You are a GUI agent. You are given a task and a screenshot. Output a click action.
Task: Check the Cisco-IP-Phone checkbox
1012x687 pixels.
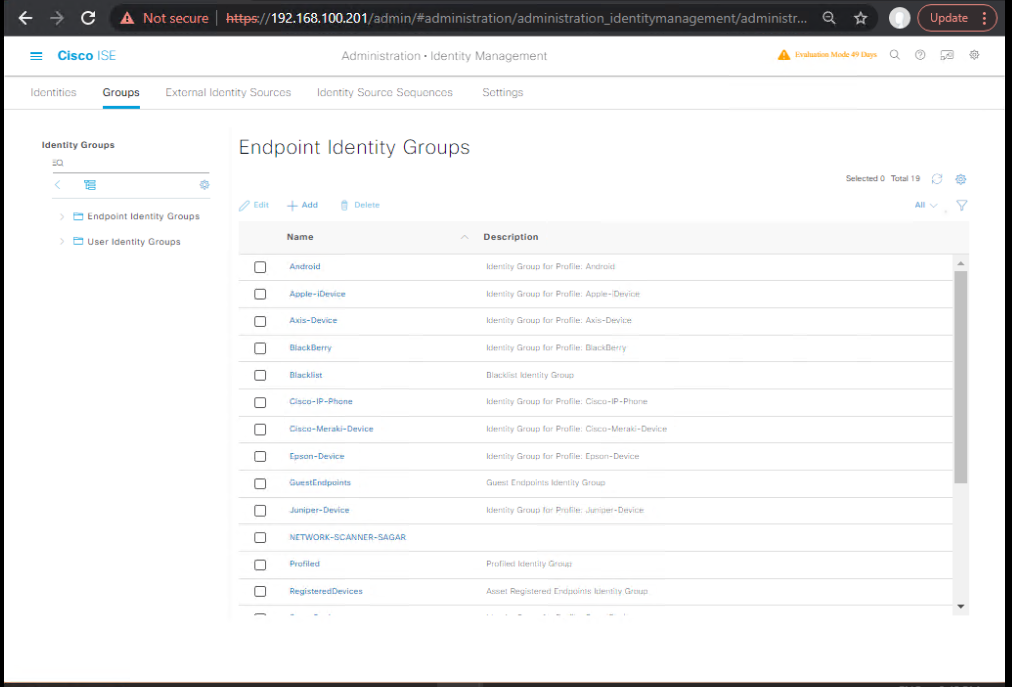pyautogui.click(x=260, y=402)
